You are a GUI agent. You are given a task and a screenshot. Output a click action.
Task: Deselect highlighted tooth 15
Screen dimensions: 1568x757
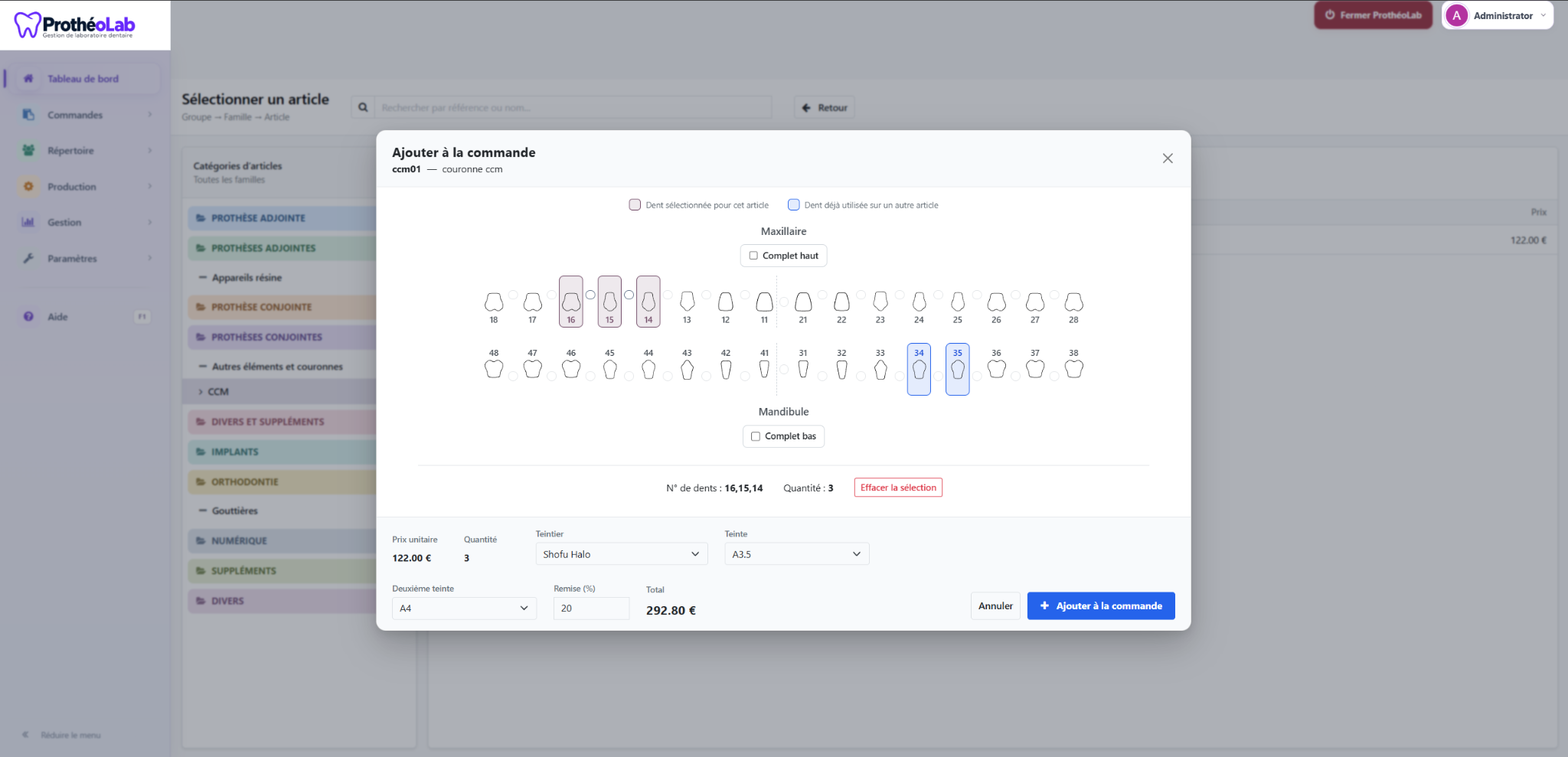(x=609, y=302)
